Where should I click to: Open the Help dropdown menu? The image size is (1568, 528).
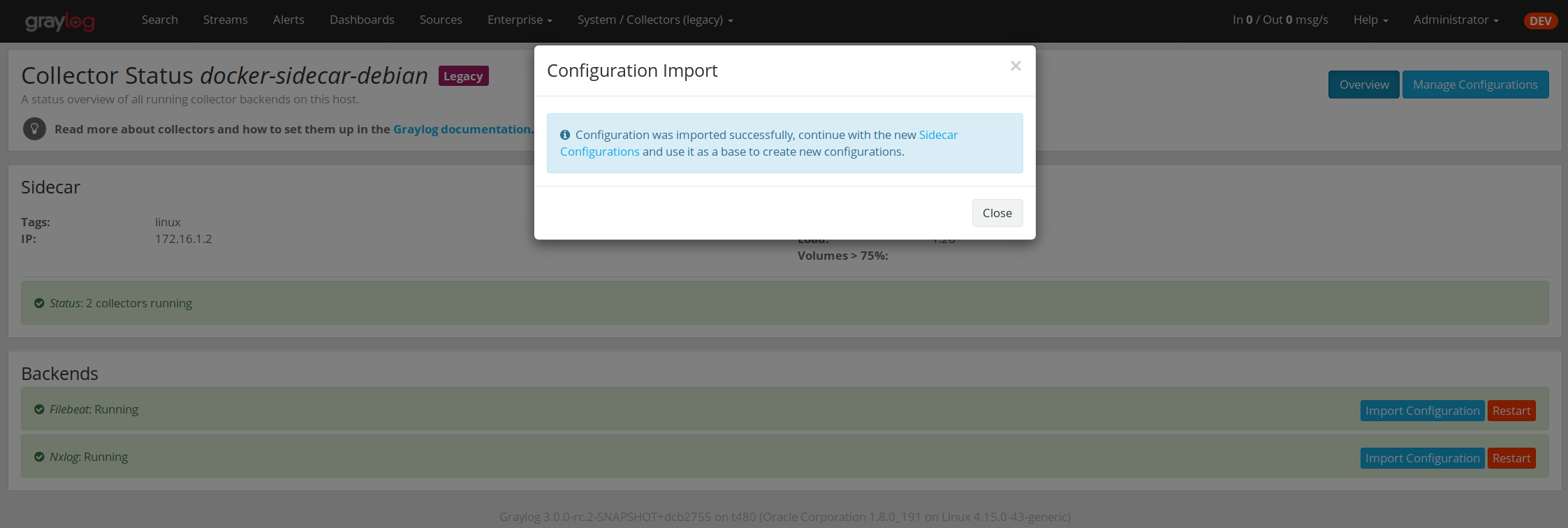(x=1370, y=20)
